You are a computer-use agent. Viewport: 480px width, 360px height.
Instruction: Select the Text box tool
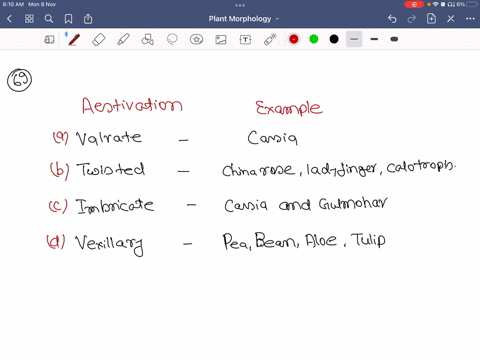tap(245, 40)
